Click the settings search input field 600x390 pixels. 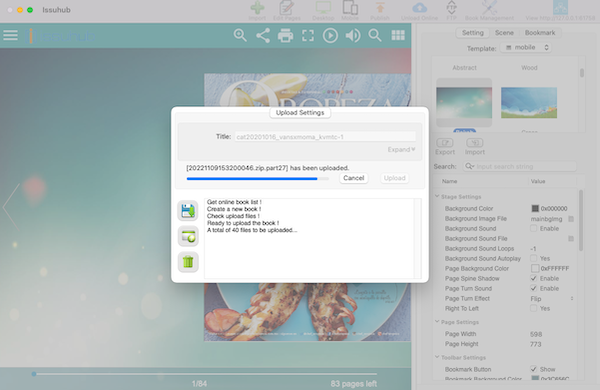click(x=520, y=166)
